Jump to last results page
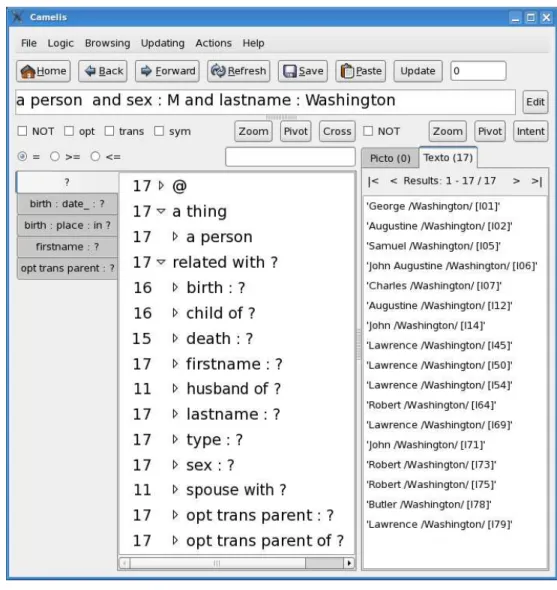This screenshot has height=590, width=557. tap(537, 181)
